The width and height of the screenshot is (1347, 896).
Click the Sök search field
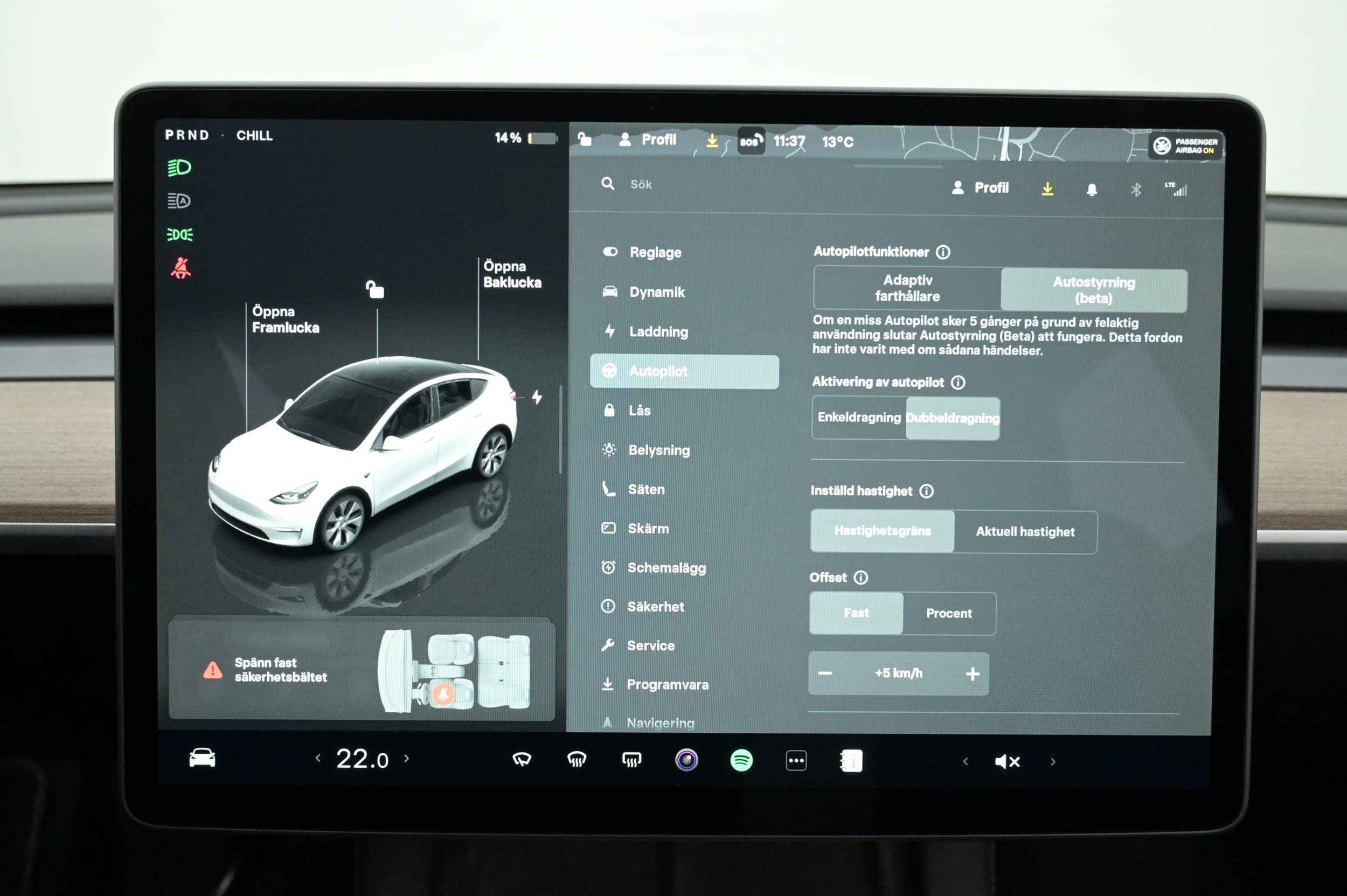[x=641, y=185]
